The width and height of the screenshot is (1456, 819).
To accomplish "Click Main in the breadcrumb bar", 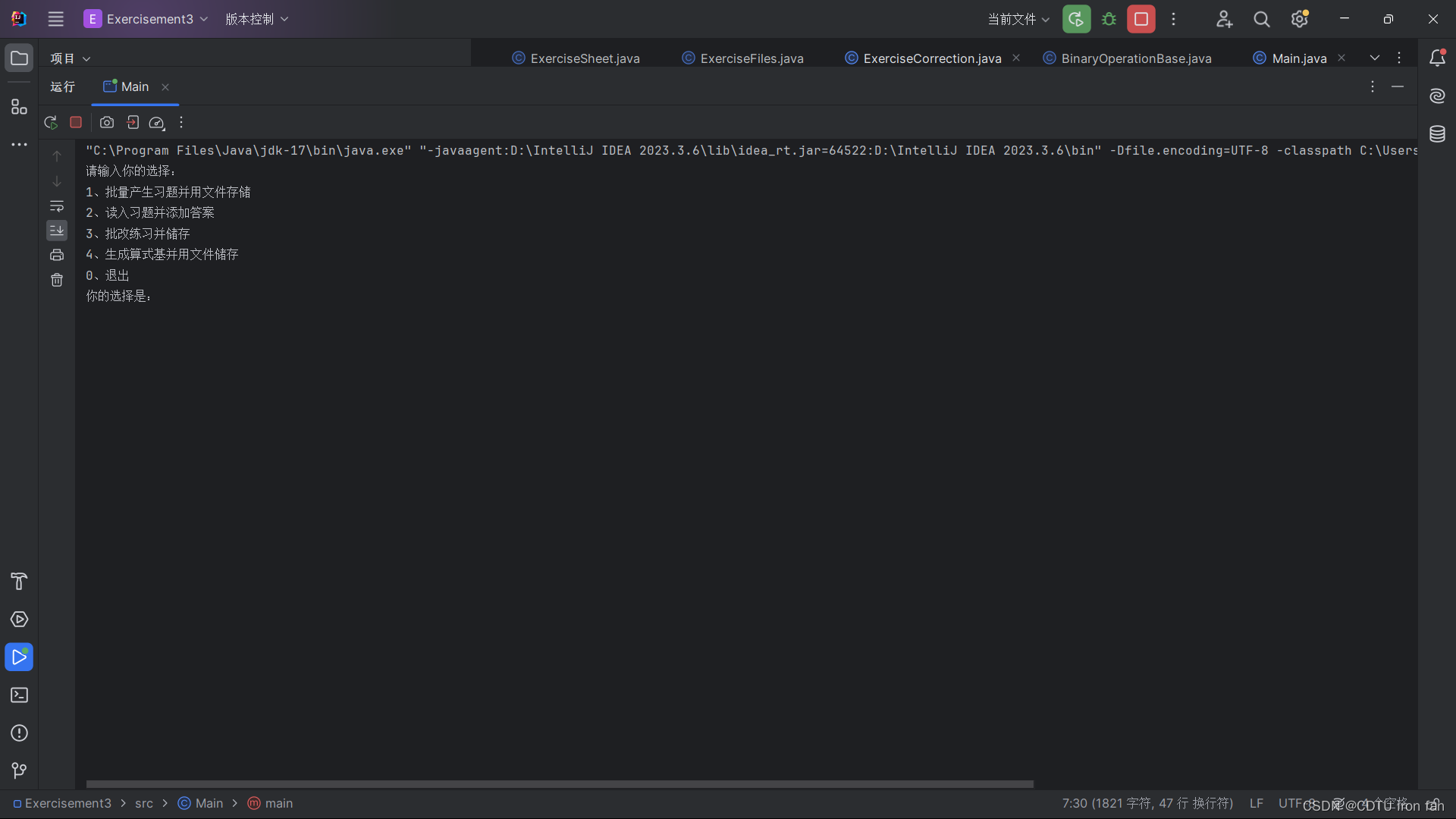I will (209, 803).
